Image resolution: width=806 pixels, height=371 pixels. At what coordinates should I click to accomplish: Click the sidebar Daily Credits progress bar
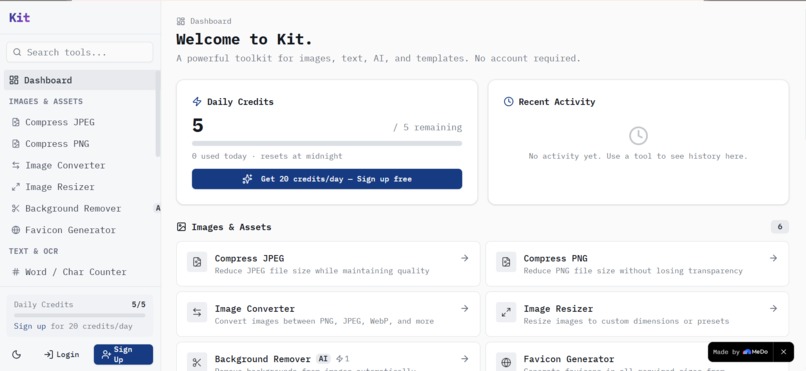(x=80, y=316)
